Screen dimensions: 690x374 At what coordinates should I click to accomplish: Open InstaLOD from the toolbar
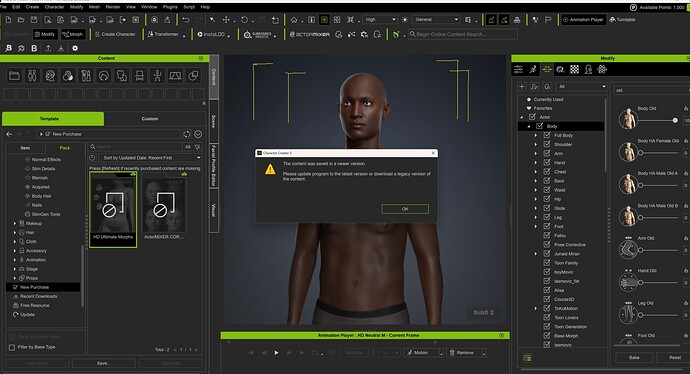(x=211, y=34)
